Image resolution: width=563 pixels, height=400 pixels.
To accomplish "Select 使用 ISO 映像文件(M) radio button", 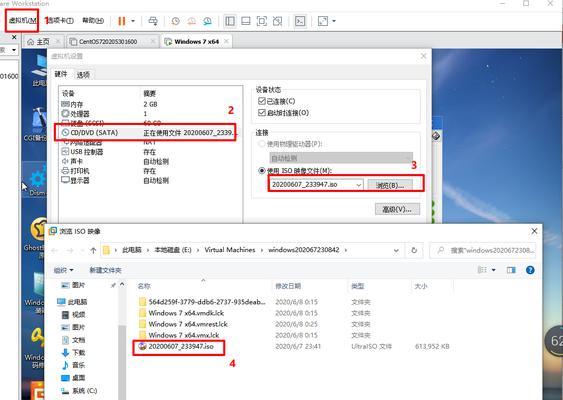I will coord(262,171).
